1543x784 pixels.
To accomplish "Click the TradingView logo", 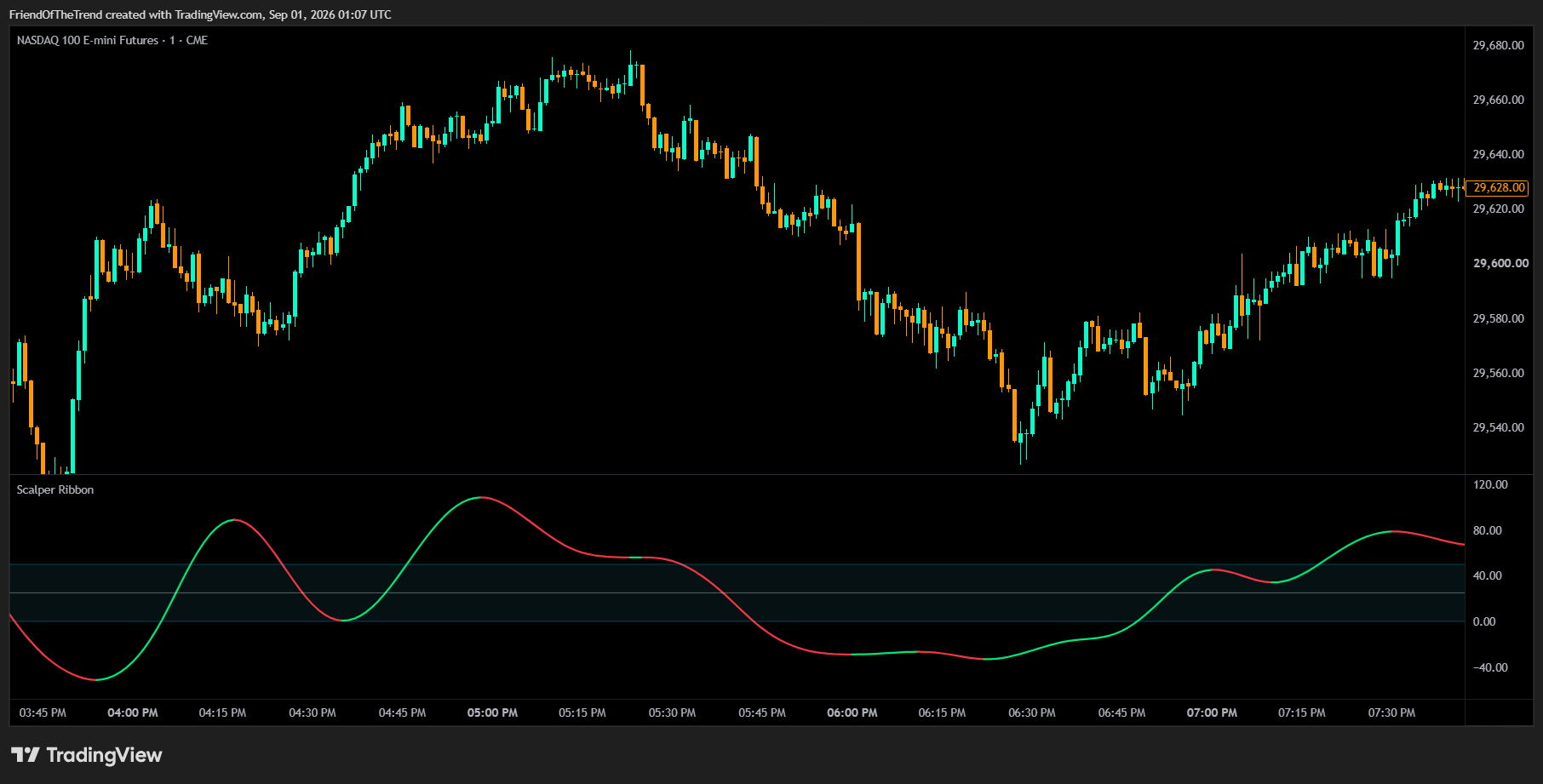I will pos(86,755).
